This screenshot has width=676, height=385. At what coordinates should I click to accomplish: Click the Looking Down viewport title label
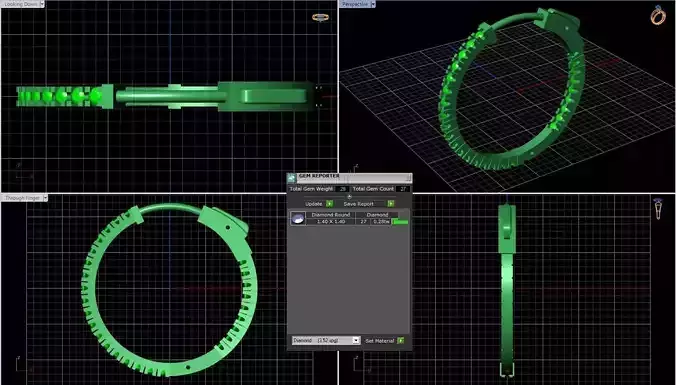(x=20, y=4)
